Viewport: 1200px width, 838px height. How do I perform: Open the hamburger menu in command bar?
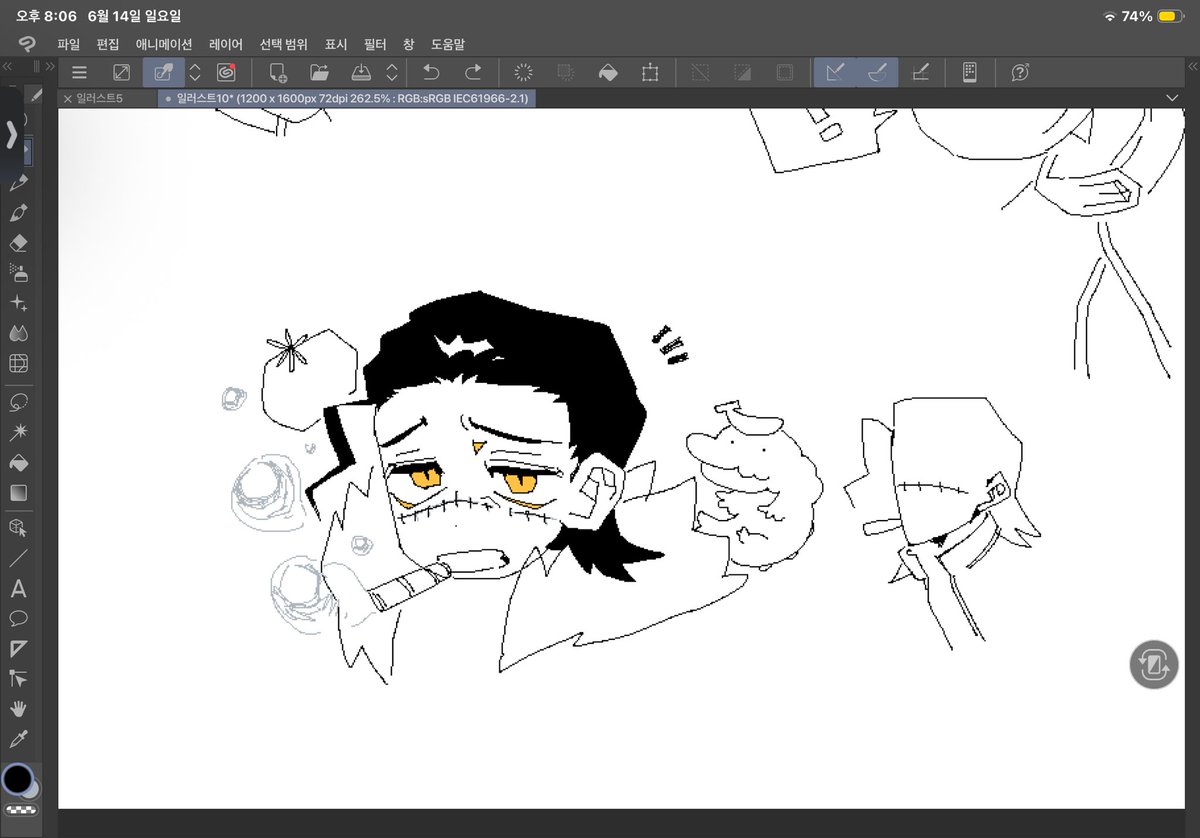pos(79,72)
